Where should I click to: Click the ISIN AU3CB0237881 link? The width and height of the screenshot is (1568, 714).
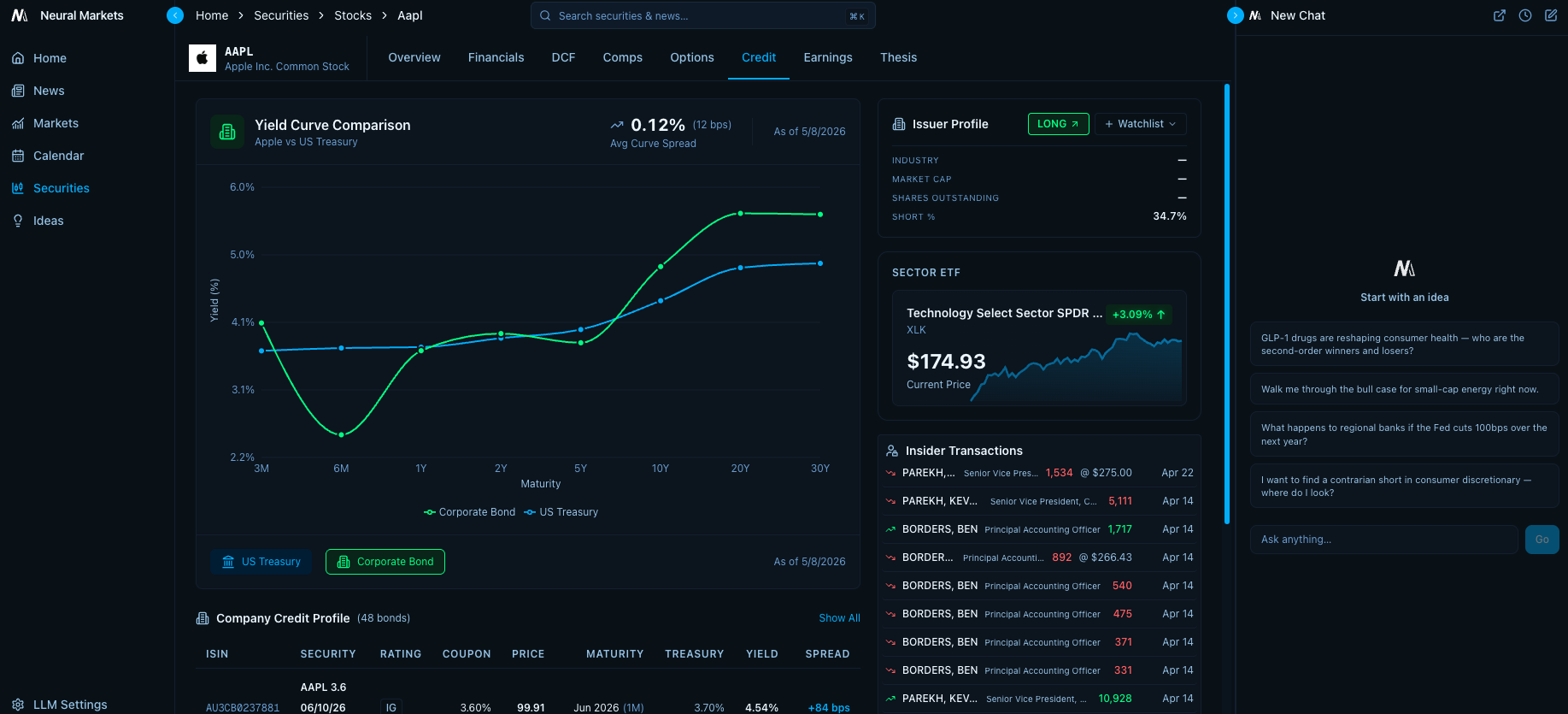point(243,708)
